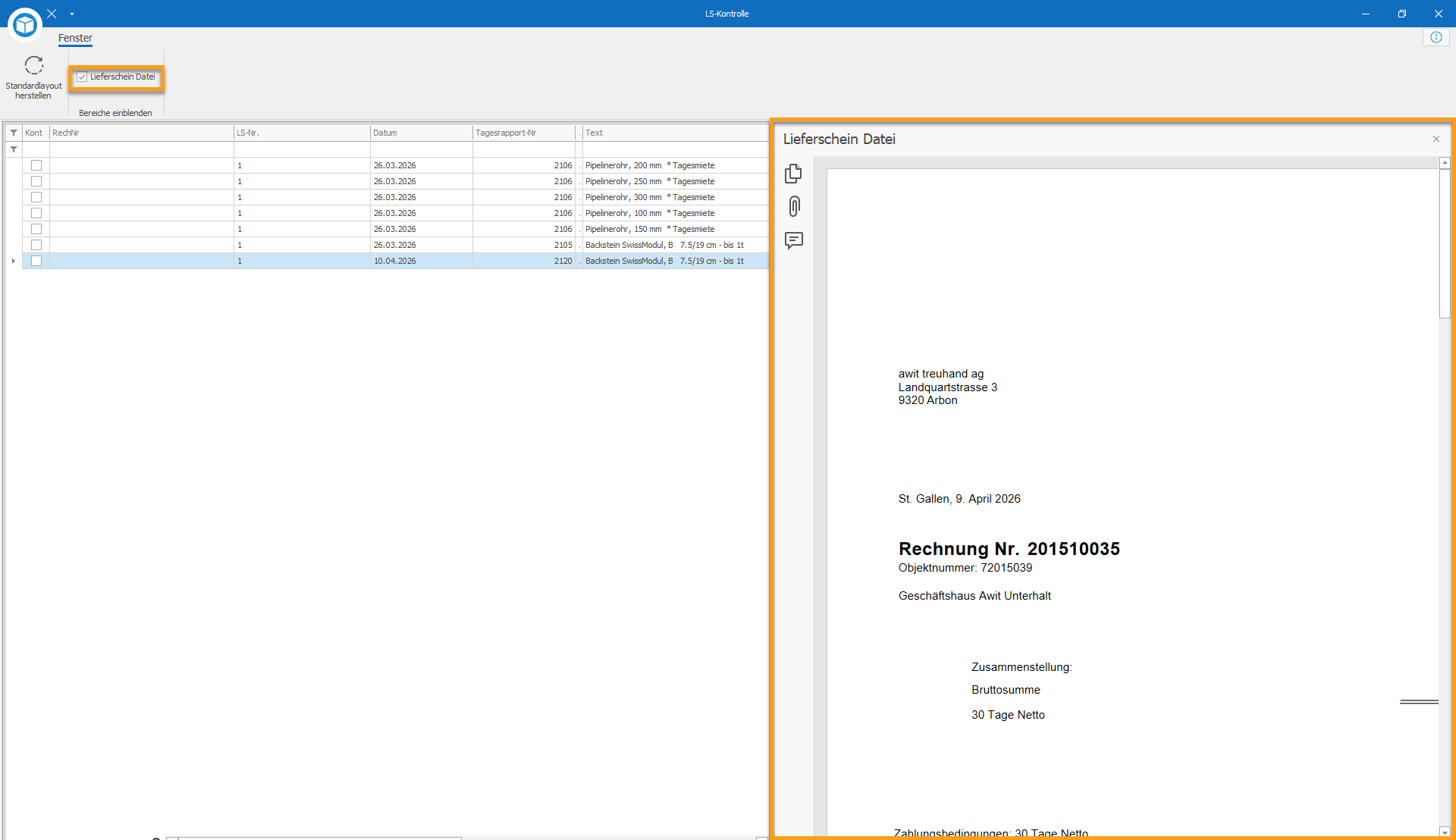
Task: Click the filter icon in grid header
Action: click(x=14, y=133)
